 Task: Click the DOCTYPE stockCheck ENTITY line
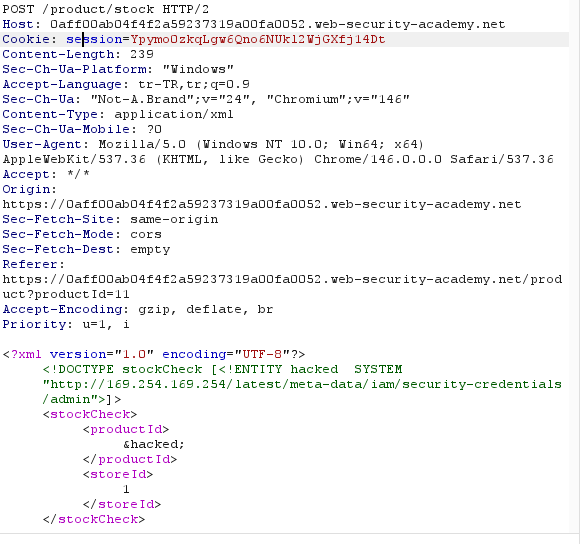click(x=222, y=369)
